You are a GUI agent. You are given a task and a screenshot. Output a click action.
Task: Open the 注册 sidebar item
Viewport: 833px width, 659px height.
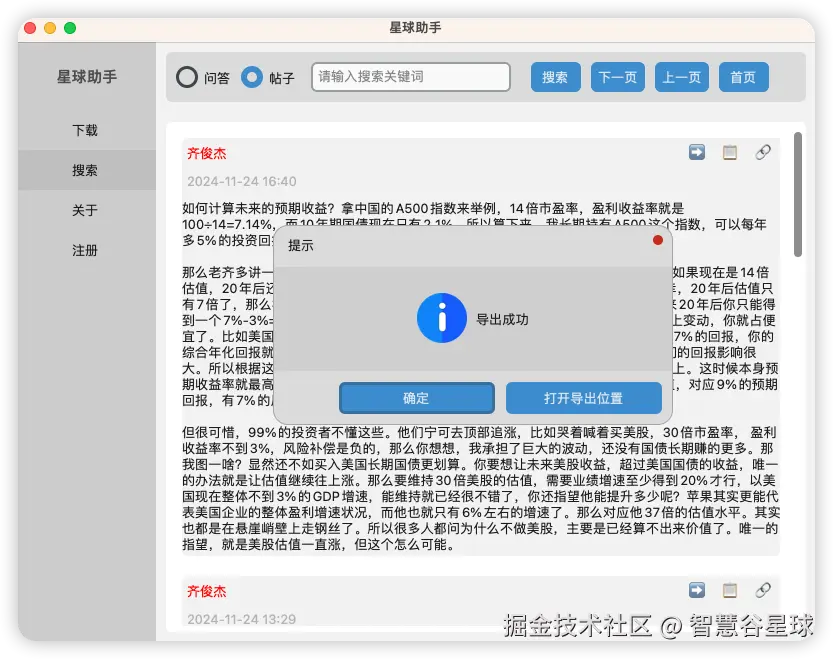tap(87, 250)
